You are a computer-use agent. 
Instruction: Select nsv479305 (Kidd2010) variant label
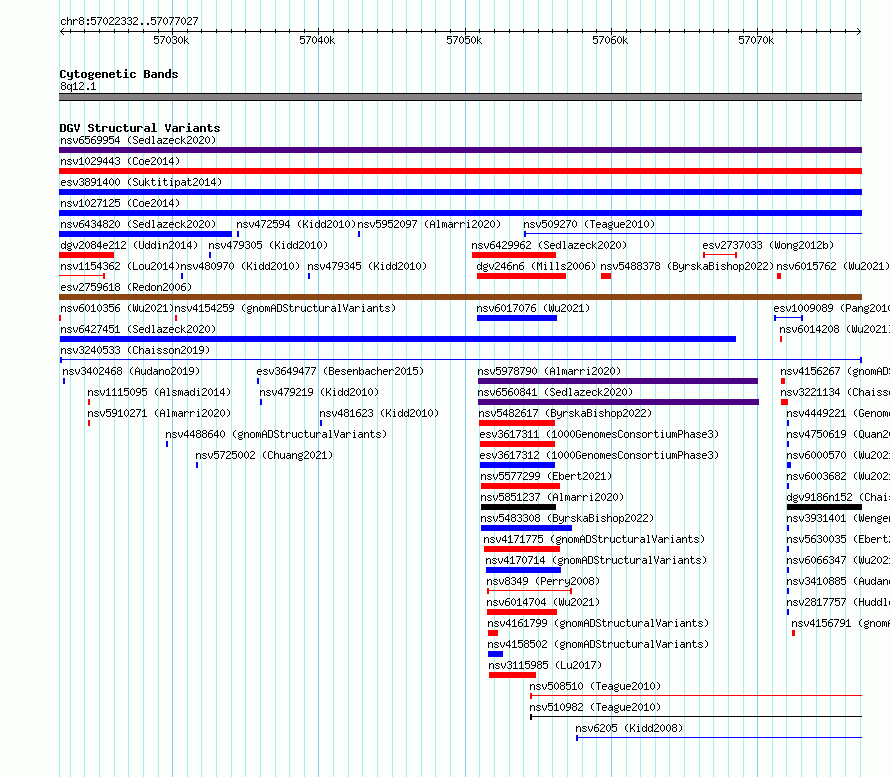pos(268,245)
